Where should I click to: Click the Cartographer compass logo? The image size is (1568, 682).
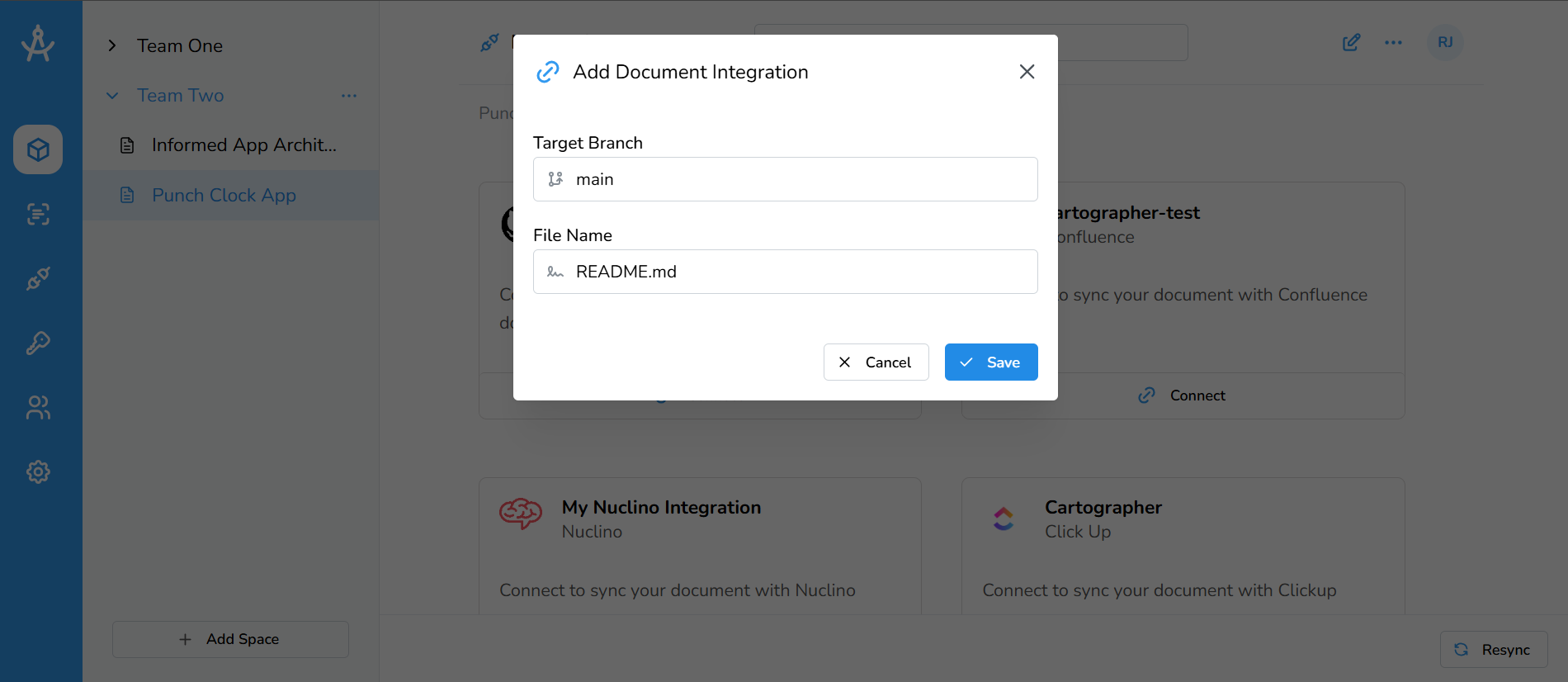[38, 44]
